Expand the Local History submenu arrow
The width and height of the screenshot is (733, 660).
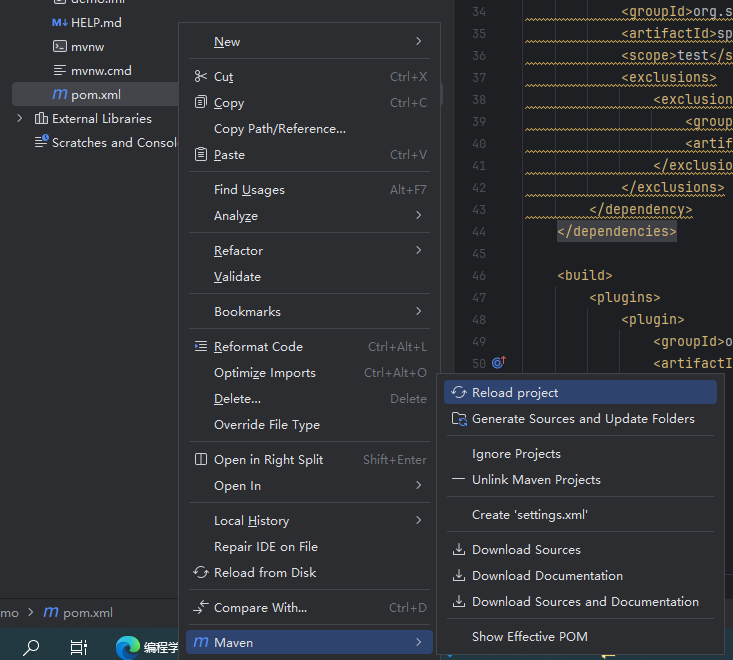pos(419,520)
